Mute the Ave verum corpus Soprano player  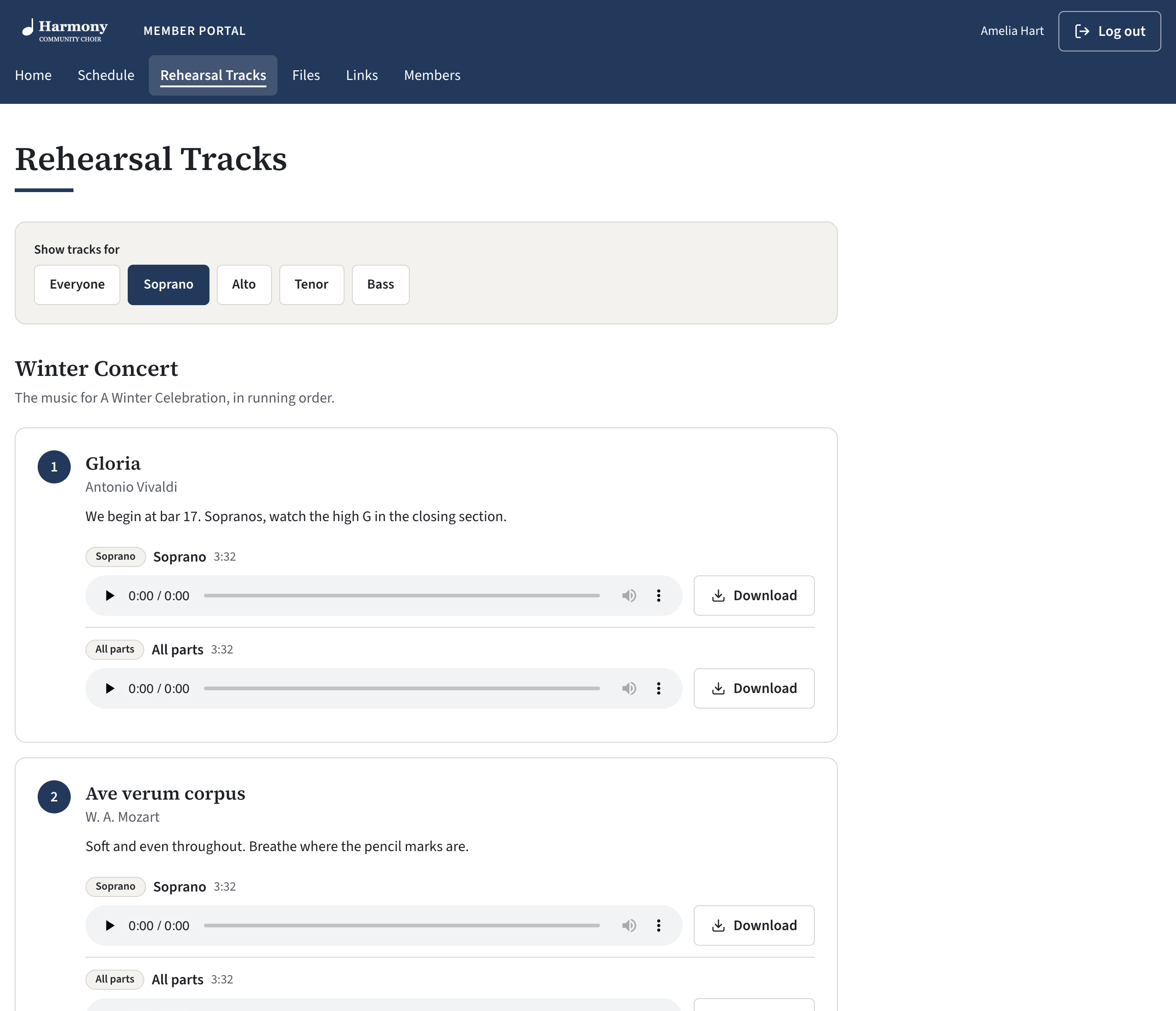[x=629, y=925]
